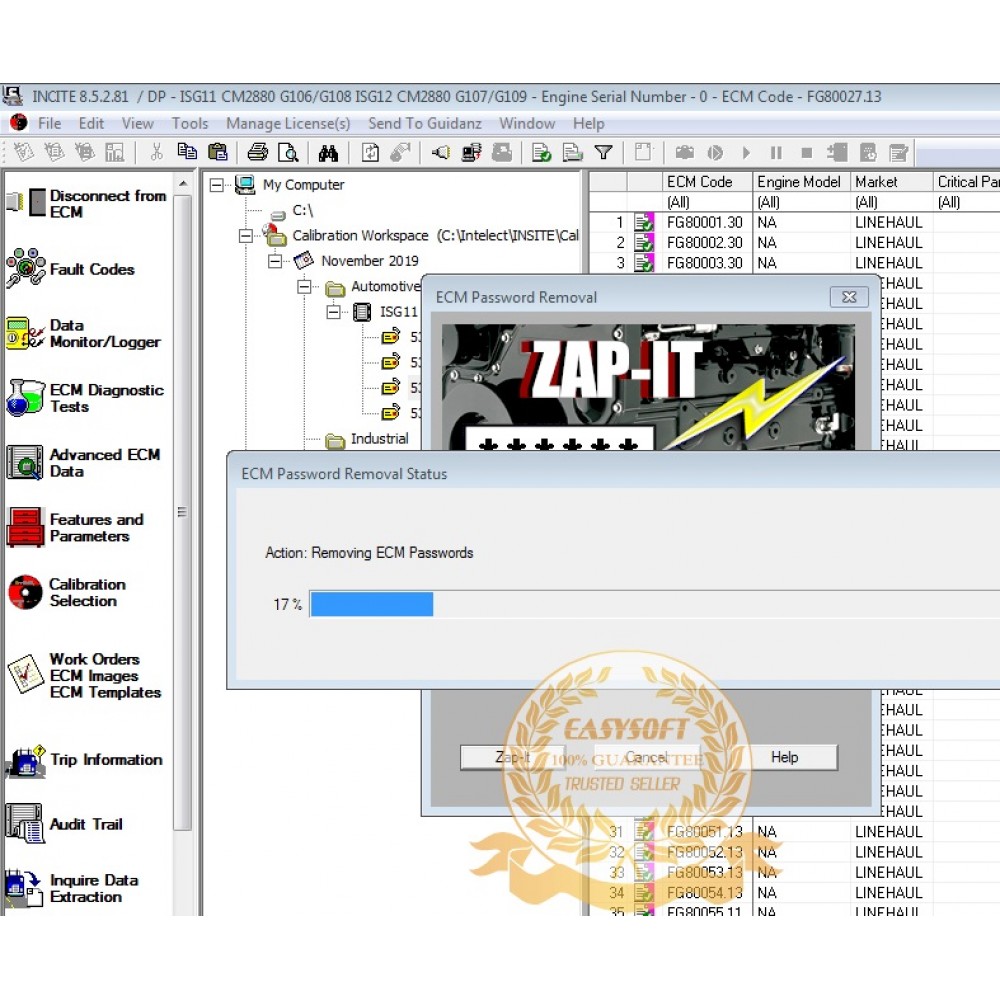Select row FG80002.30 in the table
This screenshot has height=1000, width=1000.
click(x=794, y=243)
